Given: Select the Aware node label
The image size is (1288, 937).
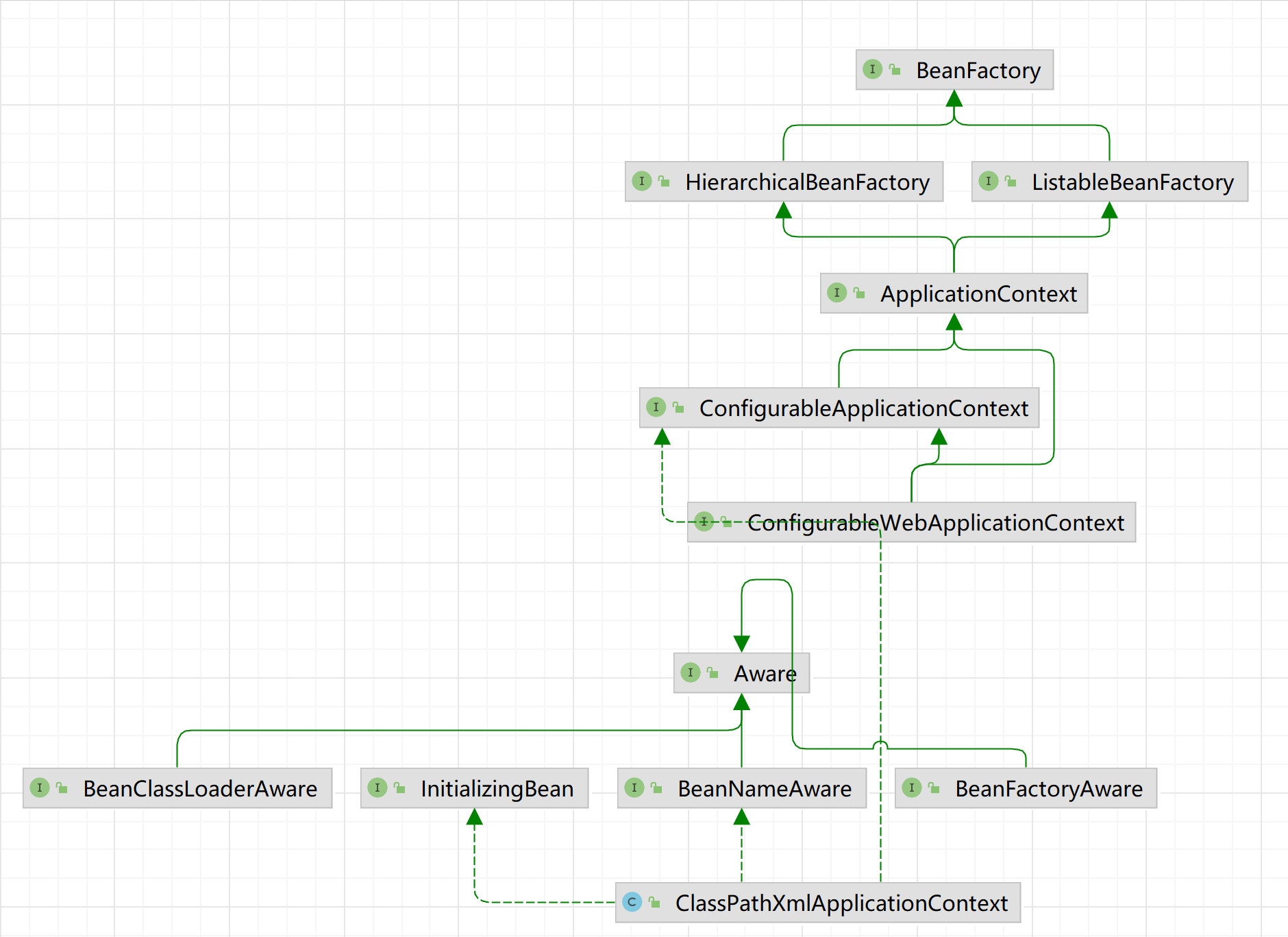Looking at the screenshot, I should coord(765,674).
